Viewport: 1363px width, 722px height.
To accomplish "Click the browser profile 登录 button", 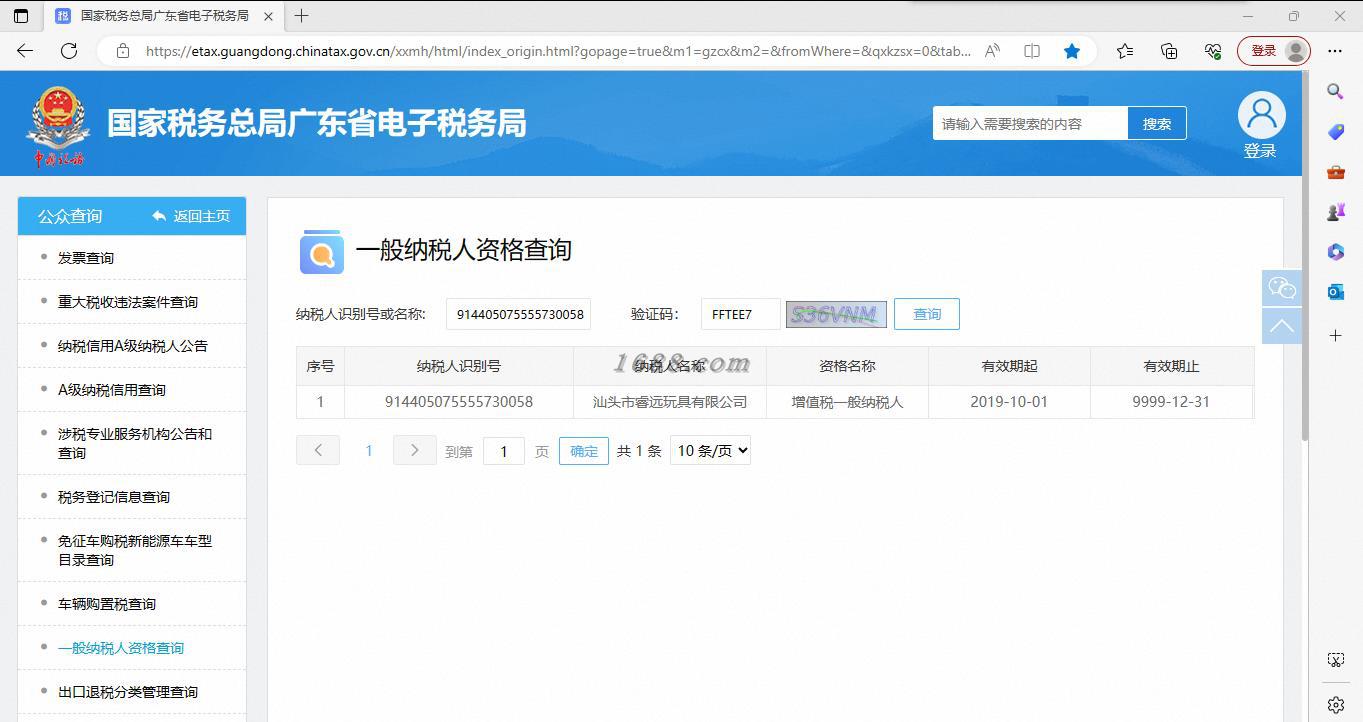I will click(x=1273, y=51).
